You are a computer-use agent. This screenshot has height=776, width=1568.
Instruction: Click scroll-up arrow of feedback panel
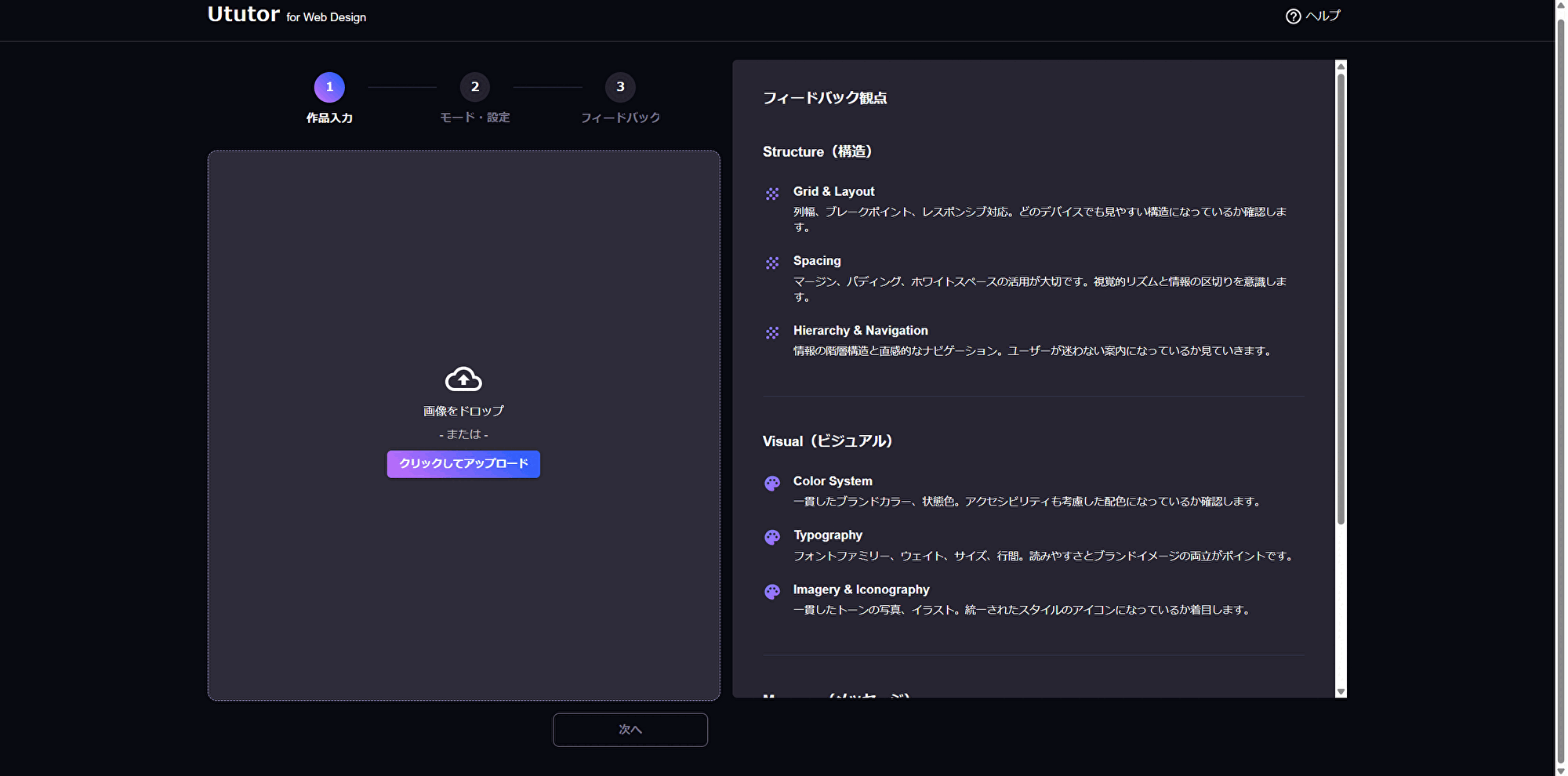click(x=1341, y=66)
